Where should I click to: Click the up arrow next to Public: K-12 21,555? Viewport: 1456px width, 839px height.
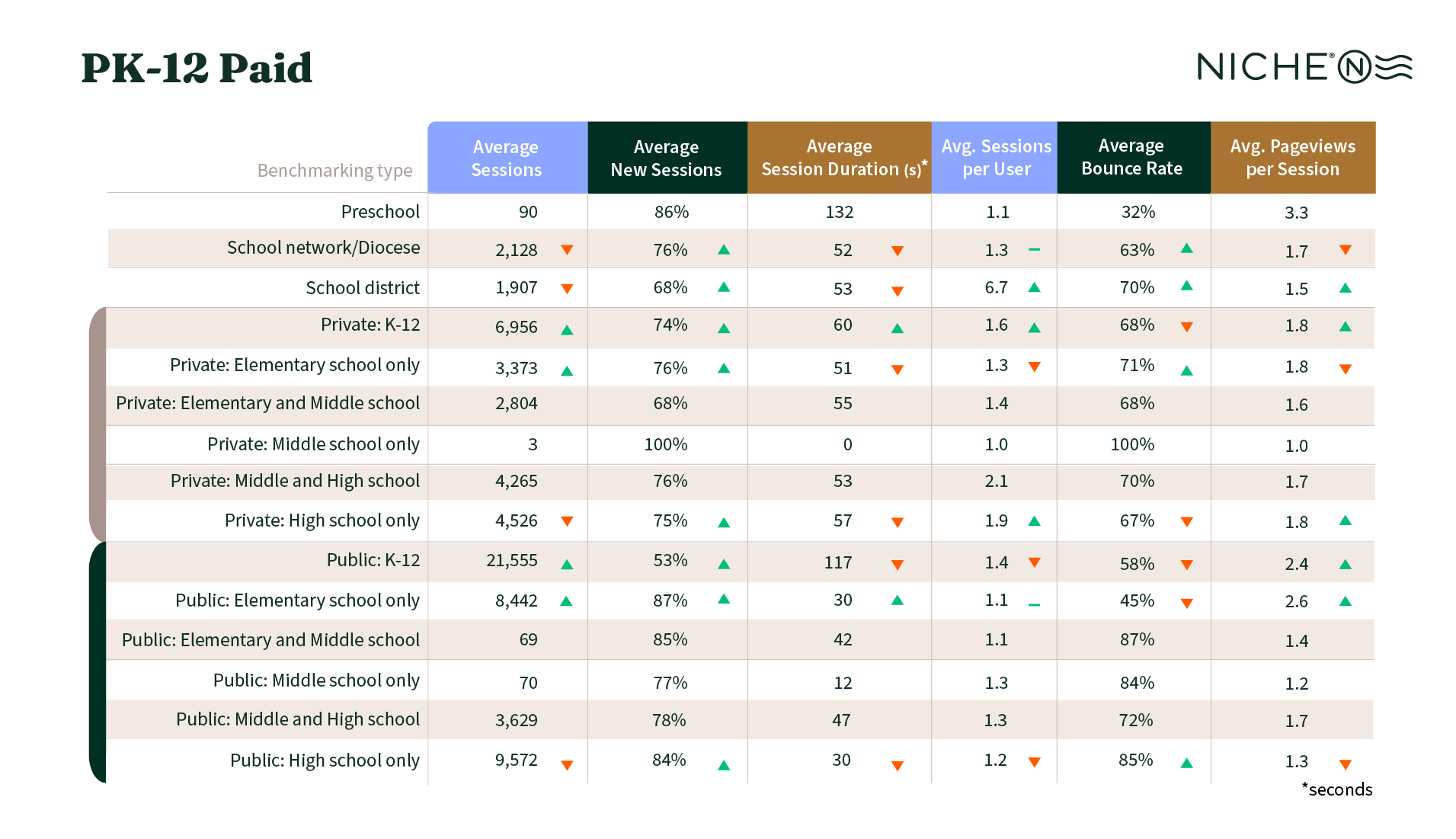click(x=567, y=565)
